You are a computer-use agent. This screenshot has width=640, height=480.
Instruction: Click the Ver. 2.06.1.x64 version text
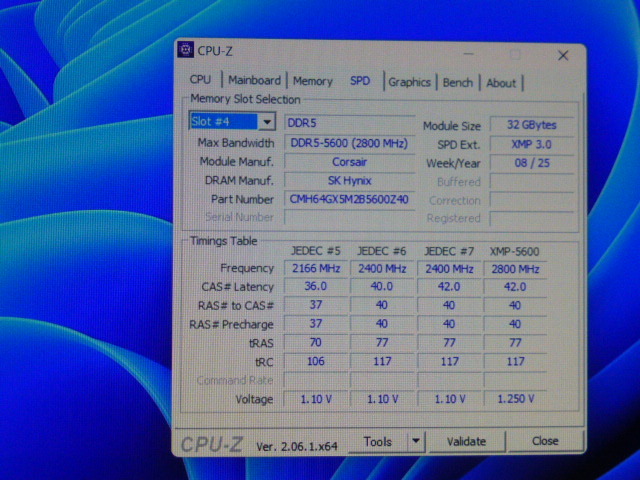coord(297,447)
